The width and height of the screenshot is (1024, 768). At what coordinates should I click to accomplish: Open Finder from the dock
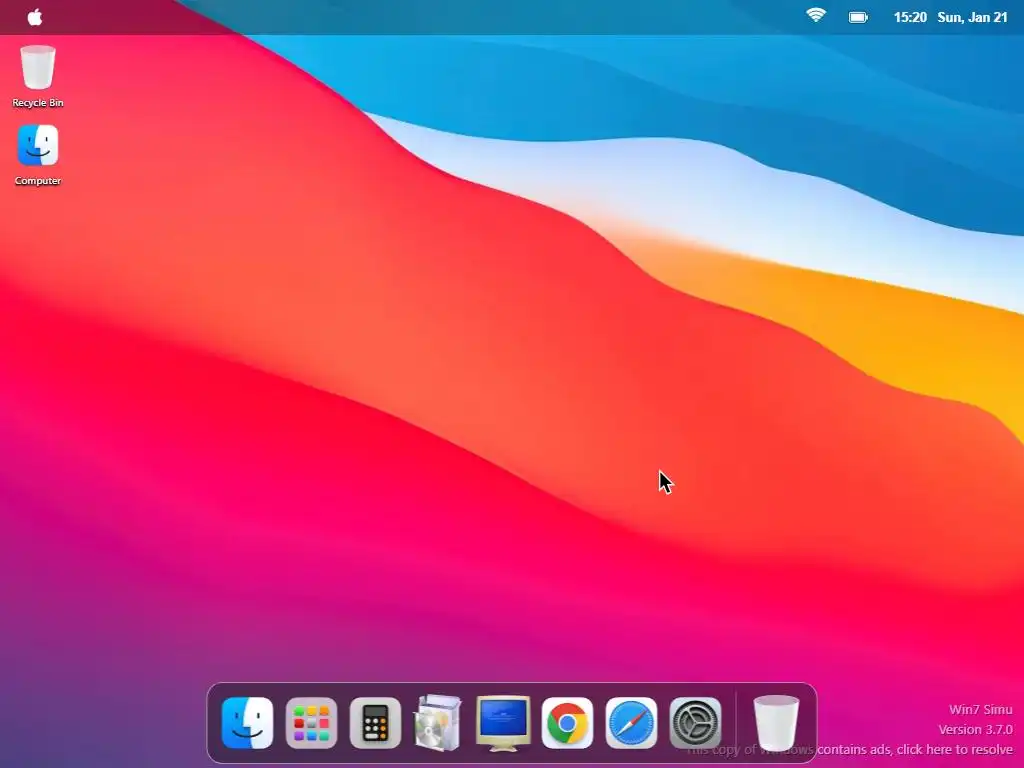[x=248, y=723]
